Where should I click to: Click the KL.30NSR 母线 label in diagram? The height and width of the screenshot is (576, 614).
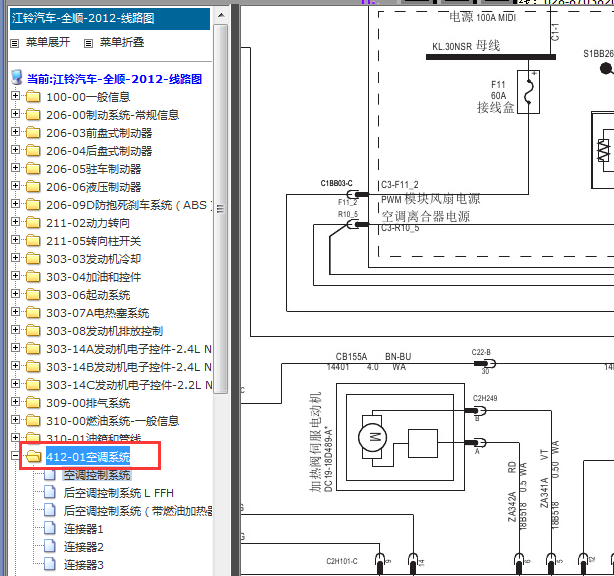point(466,46)
